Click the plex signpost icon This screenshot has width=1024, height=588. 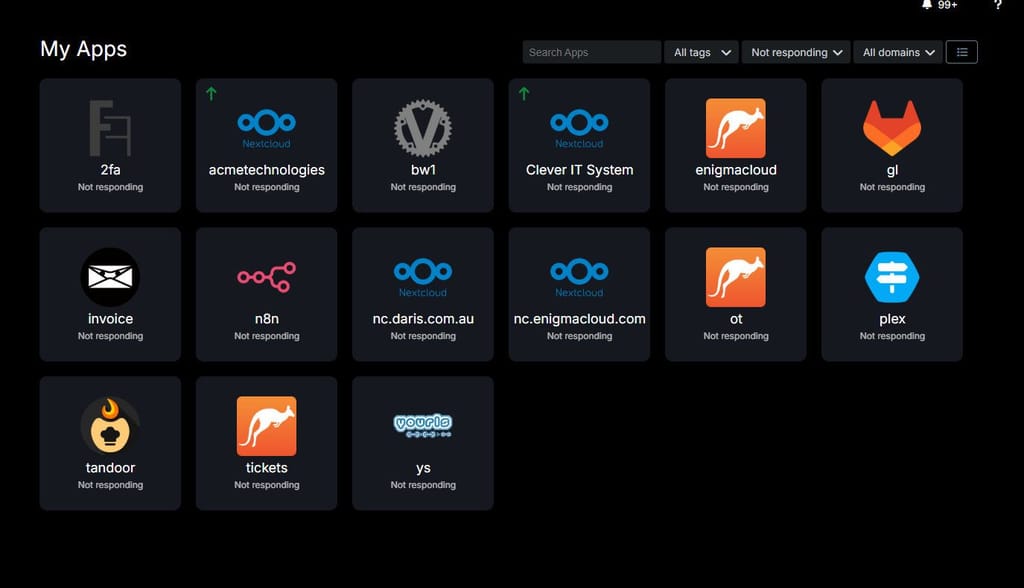tap(892, 277)
